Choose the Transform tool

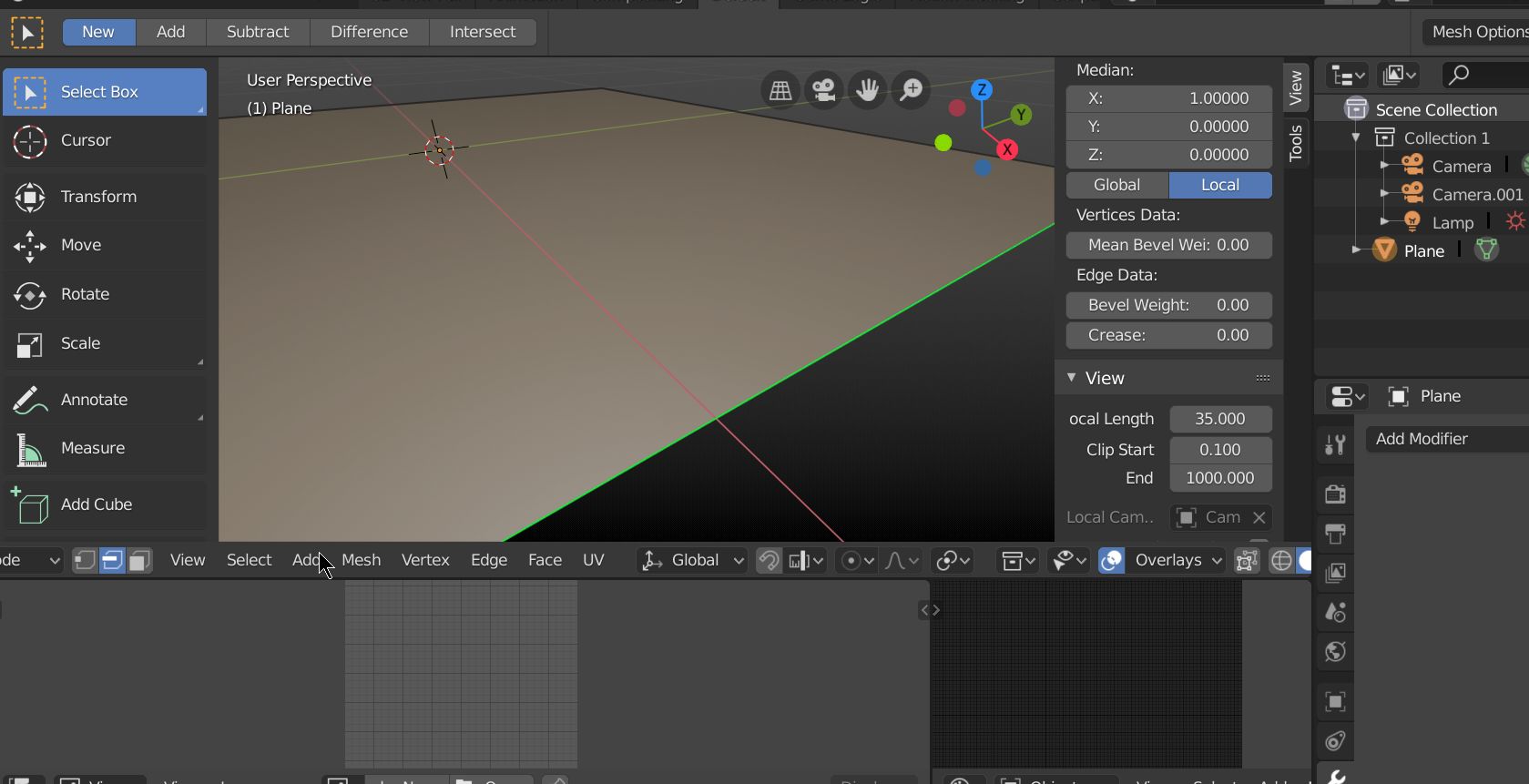coord(105,197)
